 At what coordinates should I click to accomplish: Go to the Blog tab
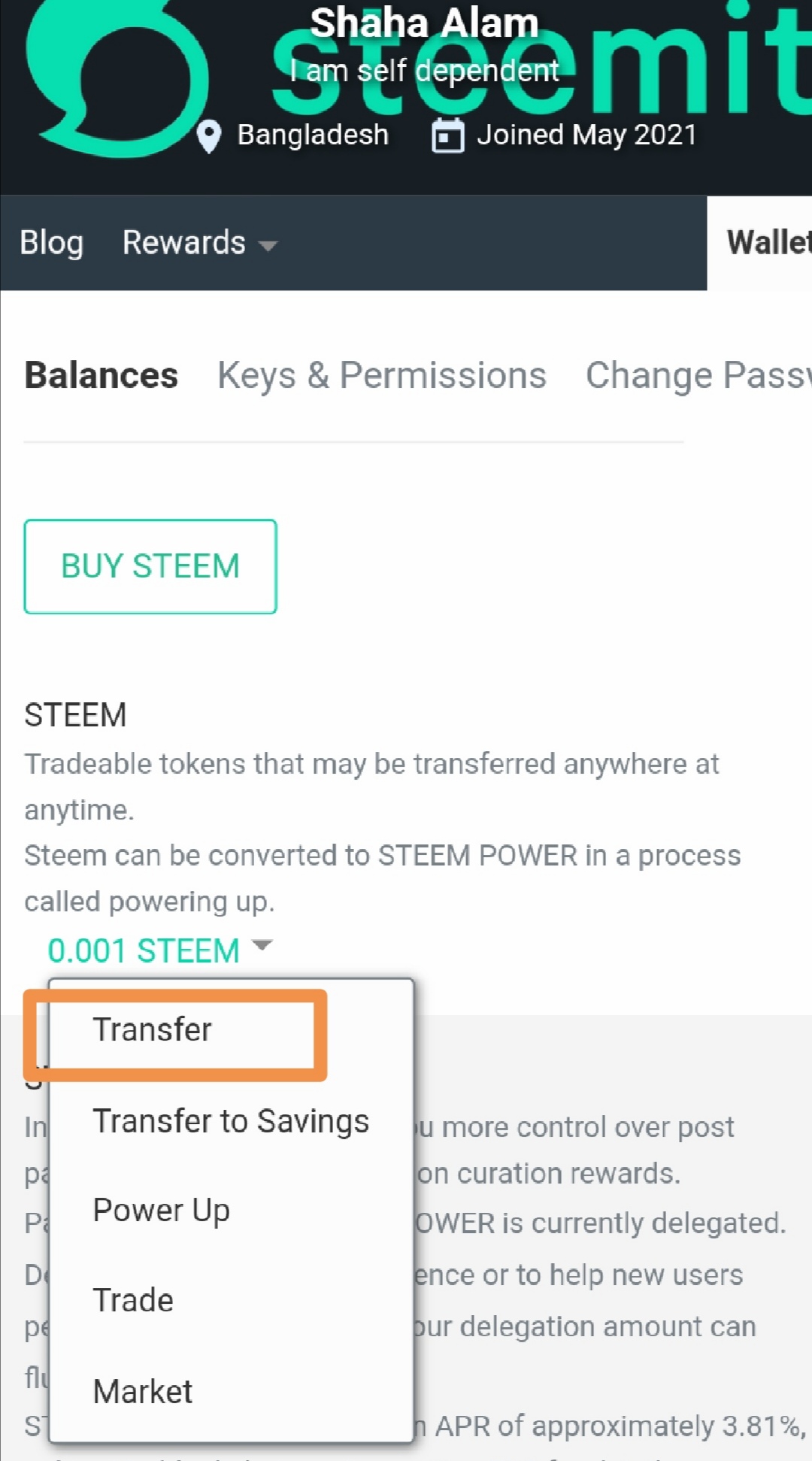pyautogui.click(x=51, y=244)
